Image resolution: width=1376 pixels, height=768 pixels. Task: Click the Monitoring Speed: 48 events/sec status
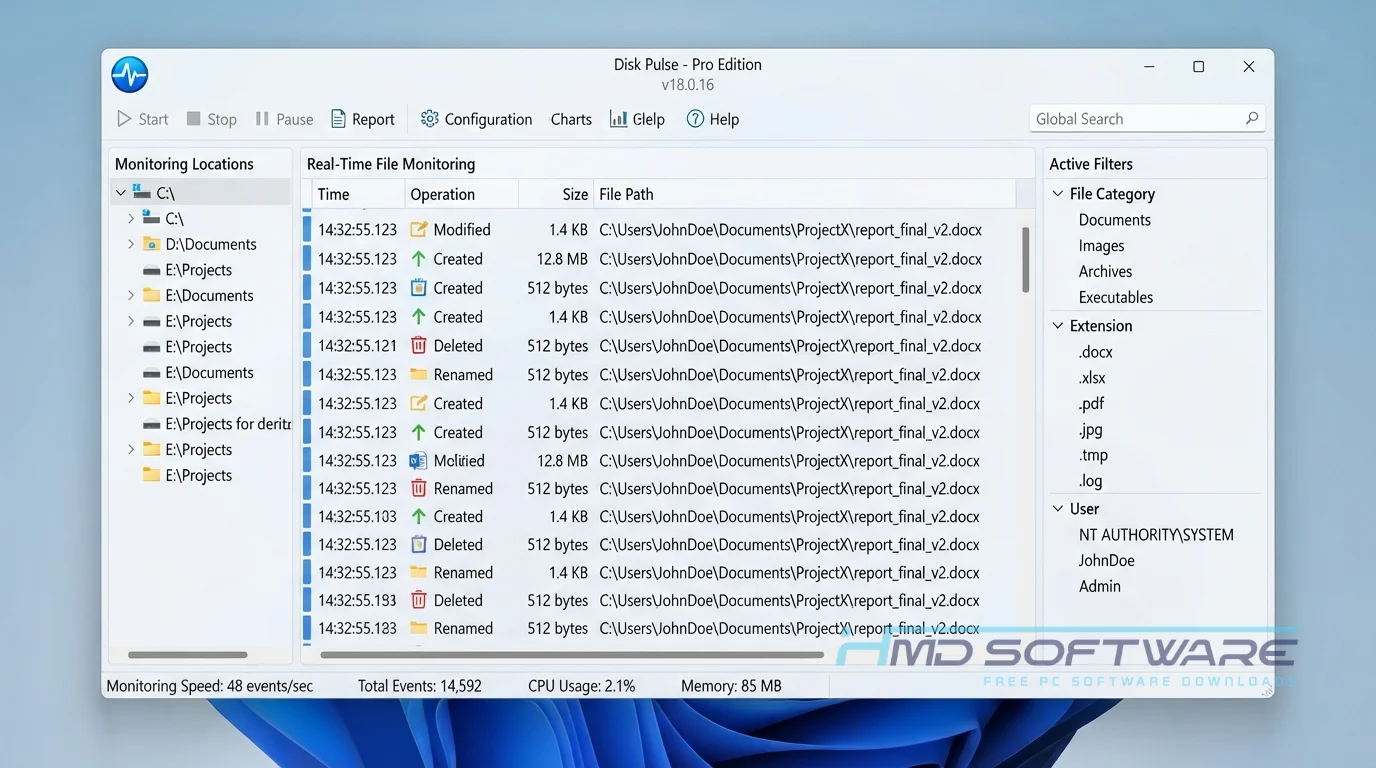[x=210, y=686]
